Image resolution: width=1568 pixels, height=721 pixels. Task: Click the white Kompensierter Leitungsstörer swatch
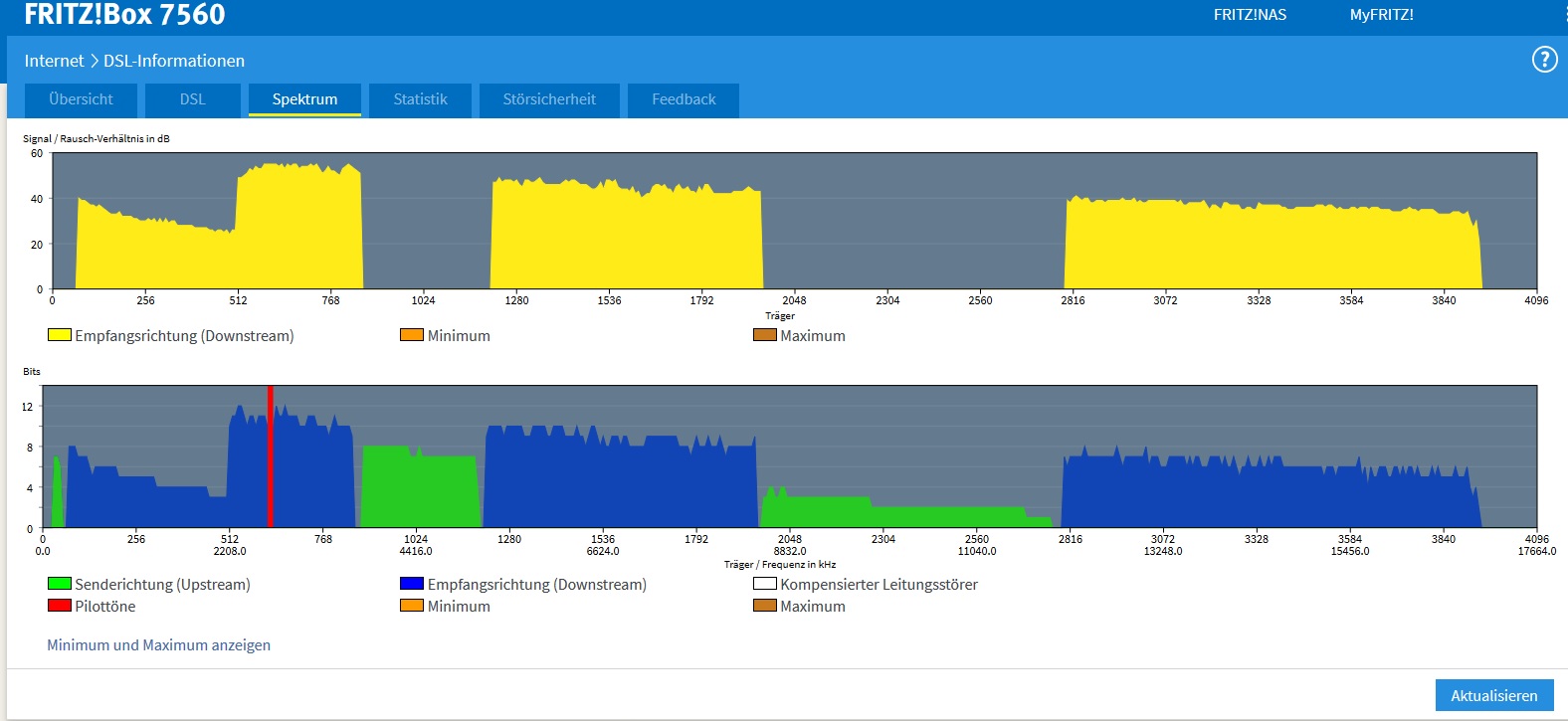click(x=764, y=584)
